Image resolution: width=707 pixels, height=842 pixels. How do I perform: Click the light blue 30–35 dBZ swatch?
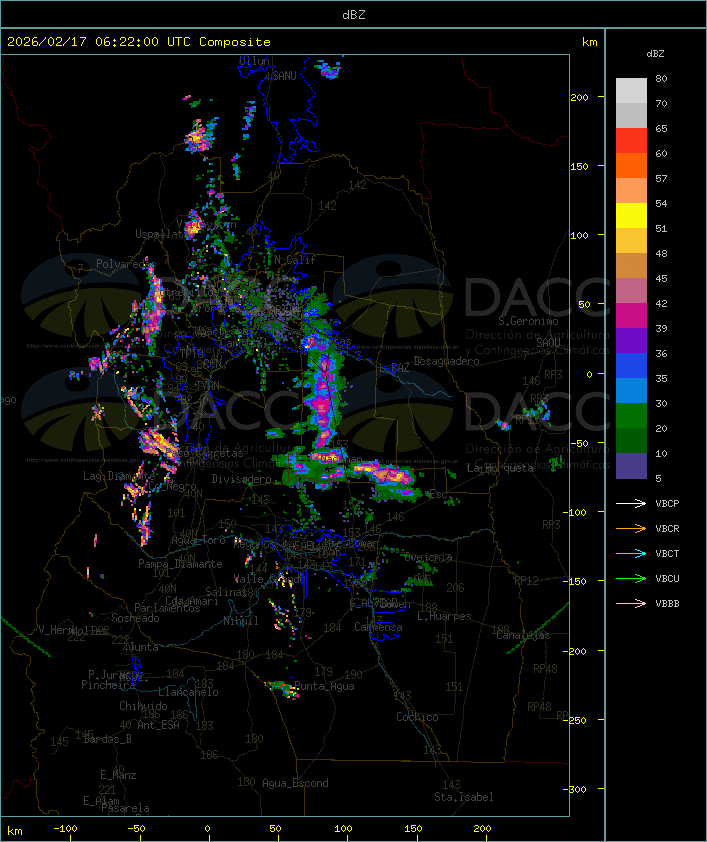(x=631, y=390)
